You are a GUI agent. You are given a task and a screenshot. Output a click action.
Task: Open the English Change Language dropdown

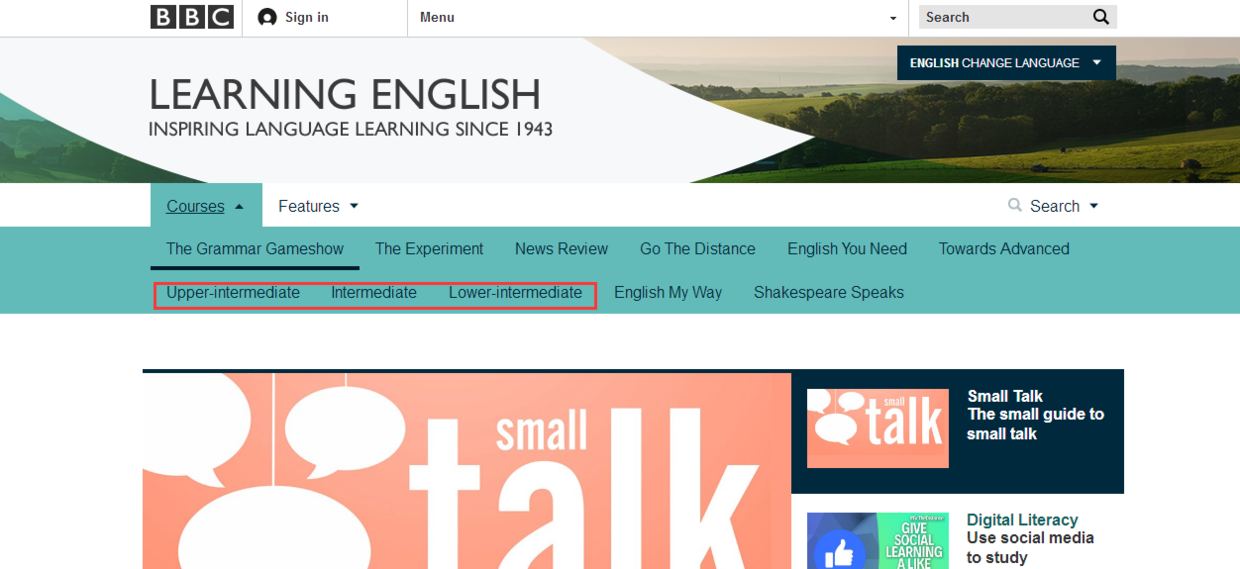pyautogui.click(x=1006, y=63)
